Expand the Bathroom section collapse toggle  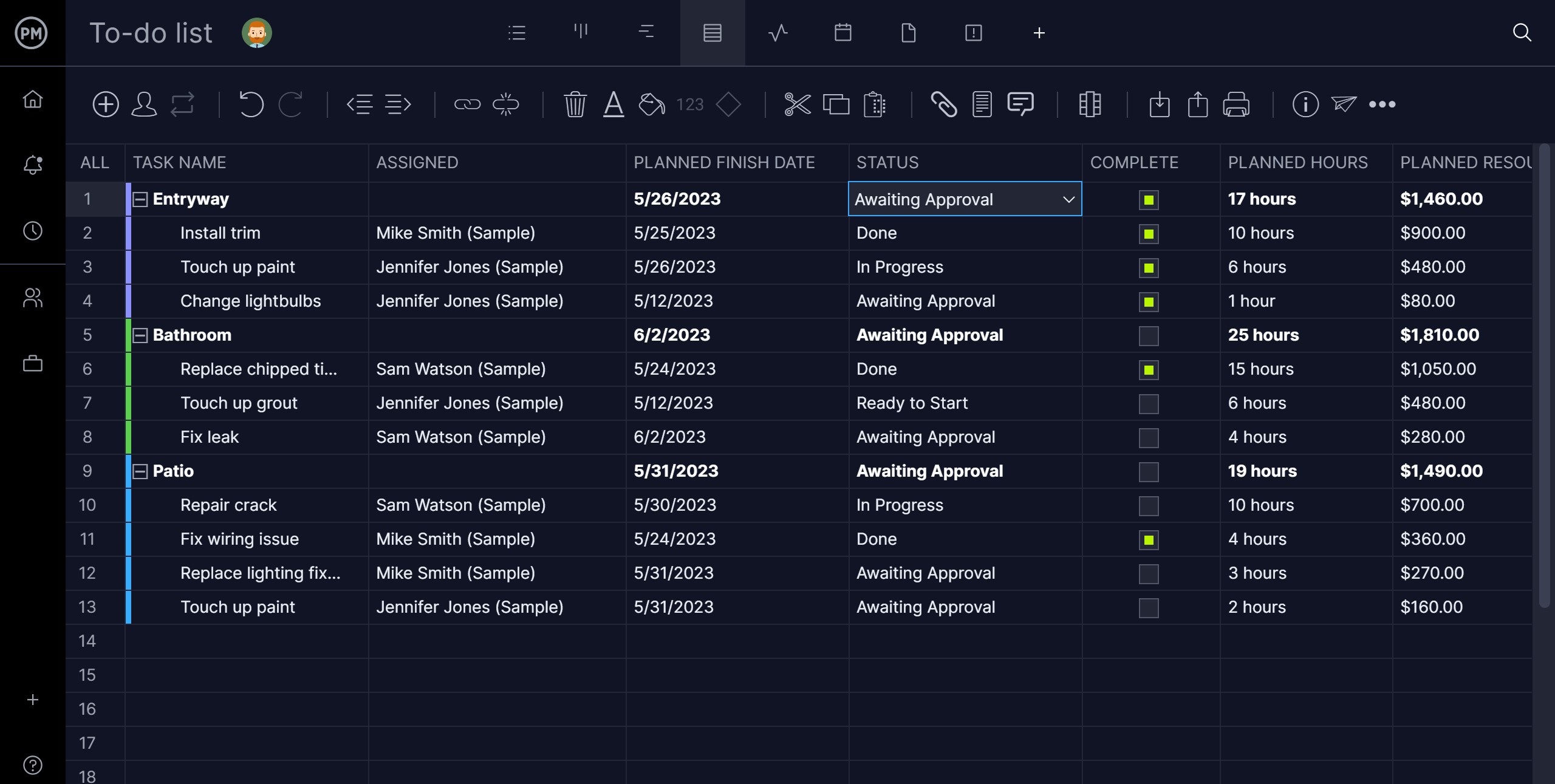click(140, 335)
